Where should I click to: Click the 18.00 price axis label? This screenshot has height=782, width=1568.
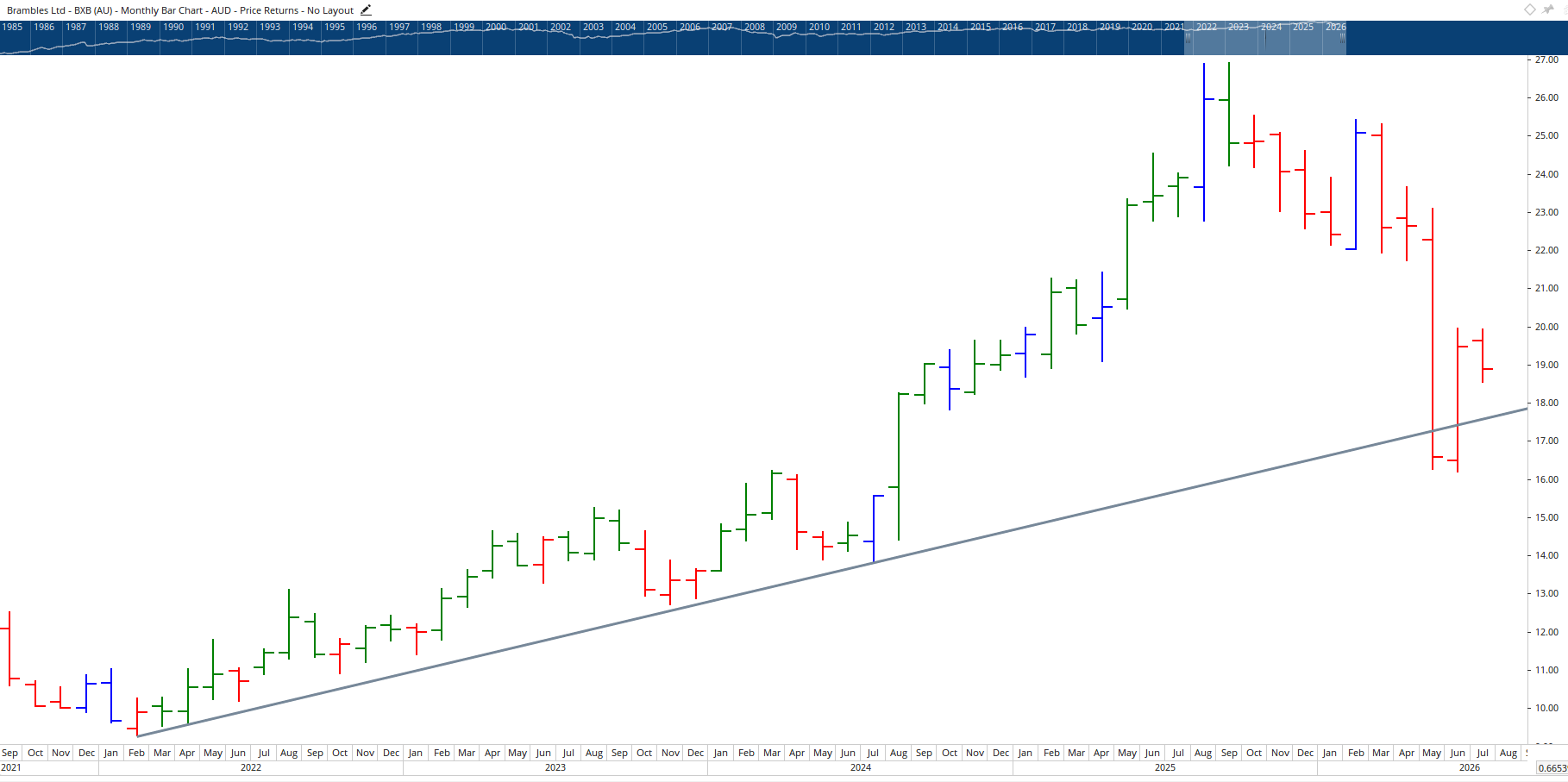coord(1546,403)
